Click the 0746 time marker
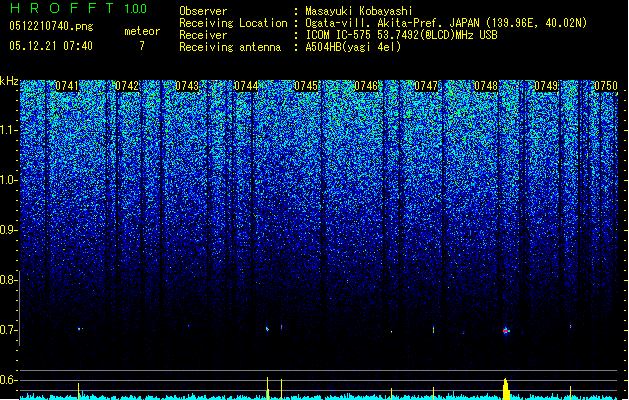The image size is (629, 400). pos(366,86)
